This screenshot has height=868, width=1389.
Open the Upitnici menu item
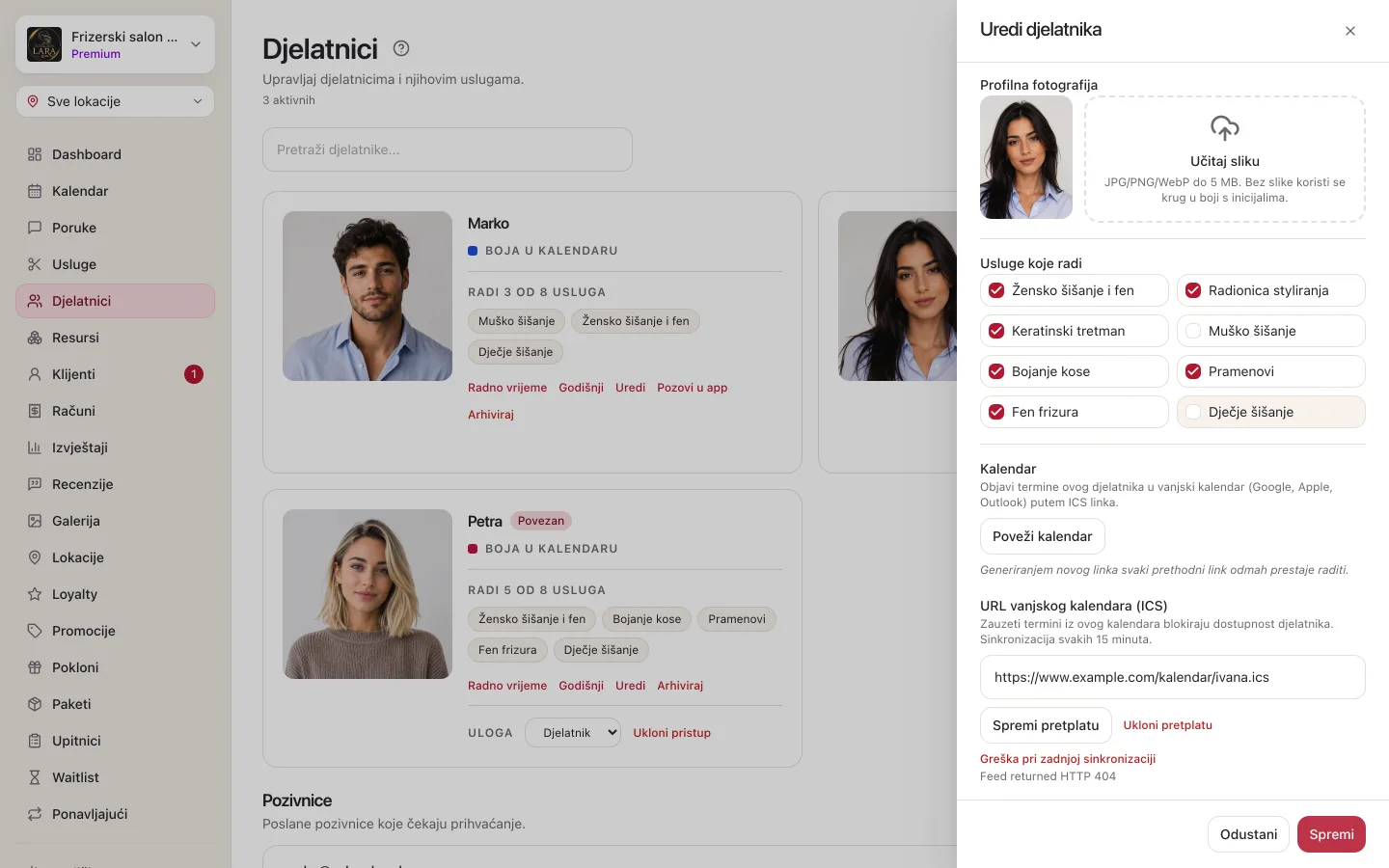pos(116,741)
